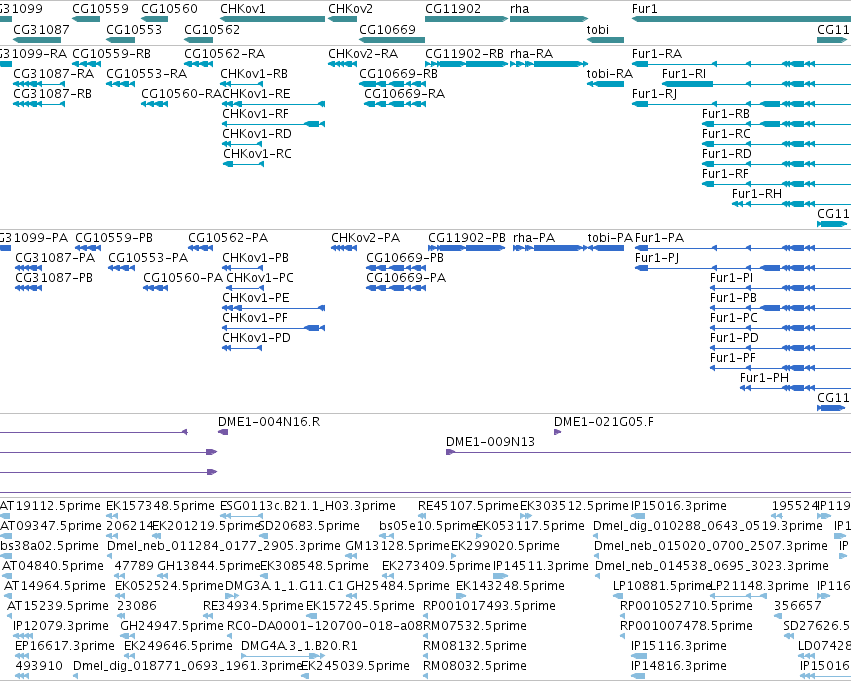Viewport: 851px width, 681px height.
Task: Select transcript Fur1-RB
Action: pyautogui.click(x=726, y=114)
